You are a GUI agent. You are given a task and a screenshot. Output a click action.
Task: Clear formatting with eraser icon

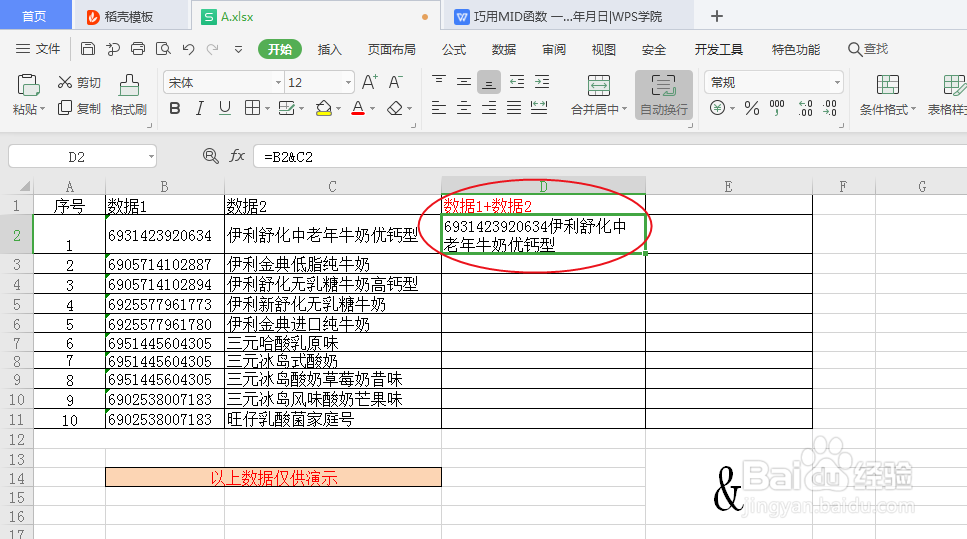[x=395, y=109]
